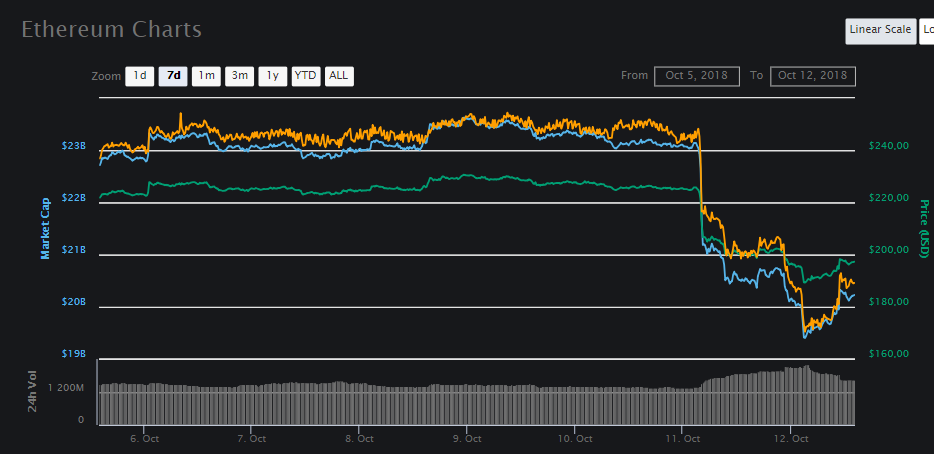
Task: Select the 1d zoom range
Action: (139, 76)
